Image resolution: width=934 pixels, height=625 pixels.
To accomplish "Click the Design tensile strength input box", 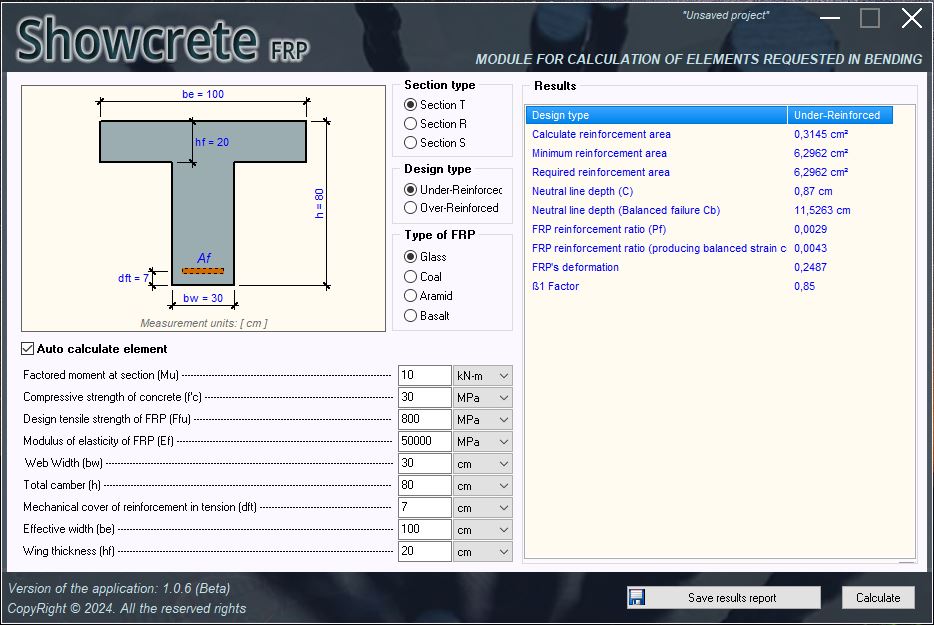I will pos(424,419).
